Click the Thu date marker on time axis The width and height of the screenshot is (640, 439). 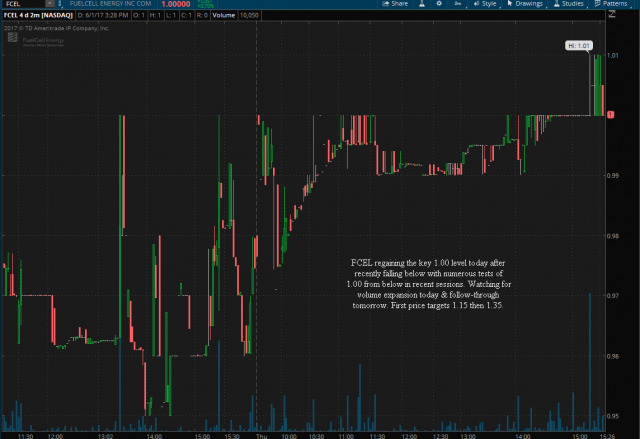(263, 434)
